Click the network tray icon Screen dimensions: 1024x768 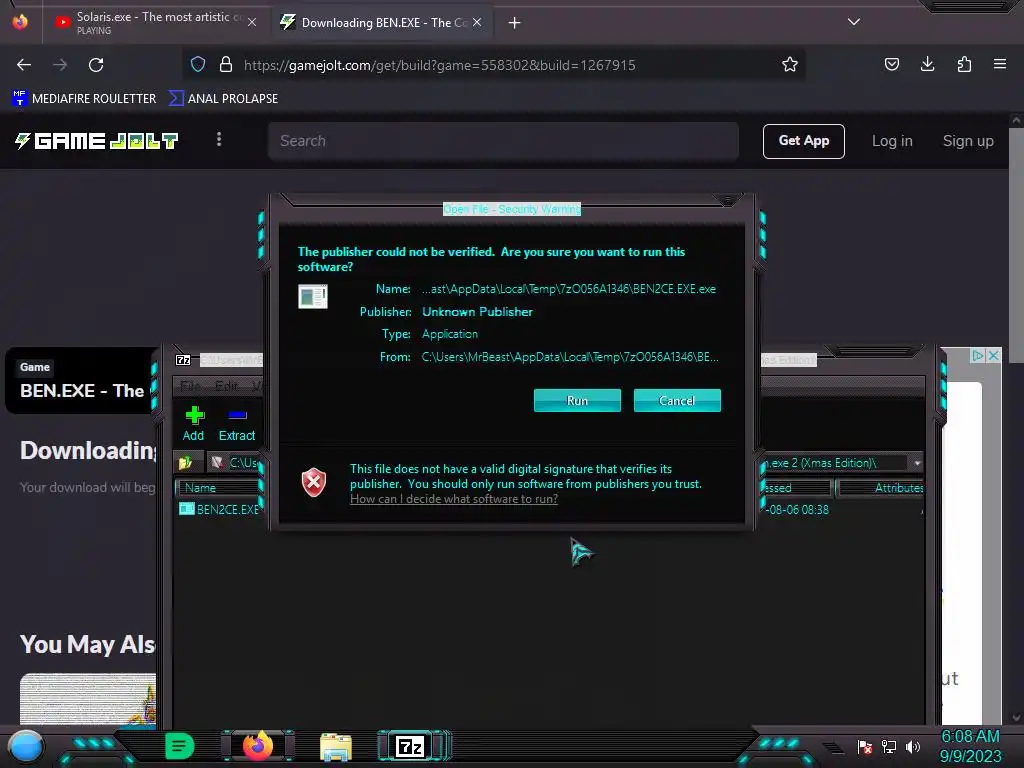click(889, 746)
